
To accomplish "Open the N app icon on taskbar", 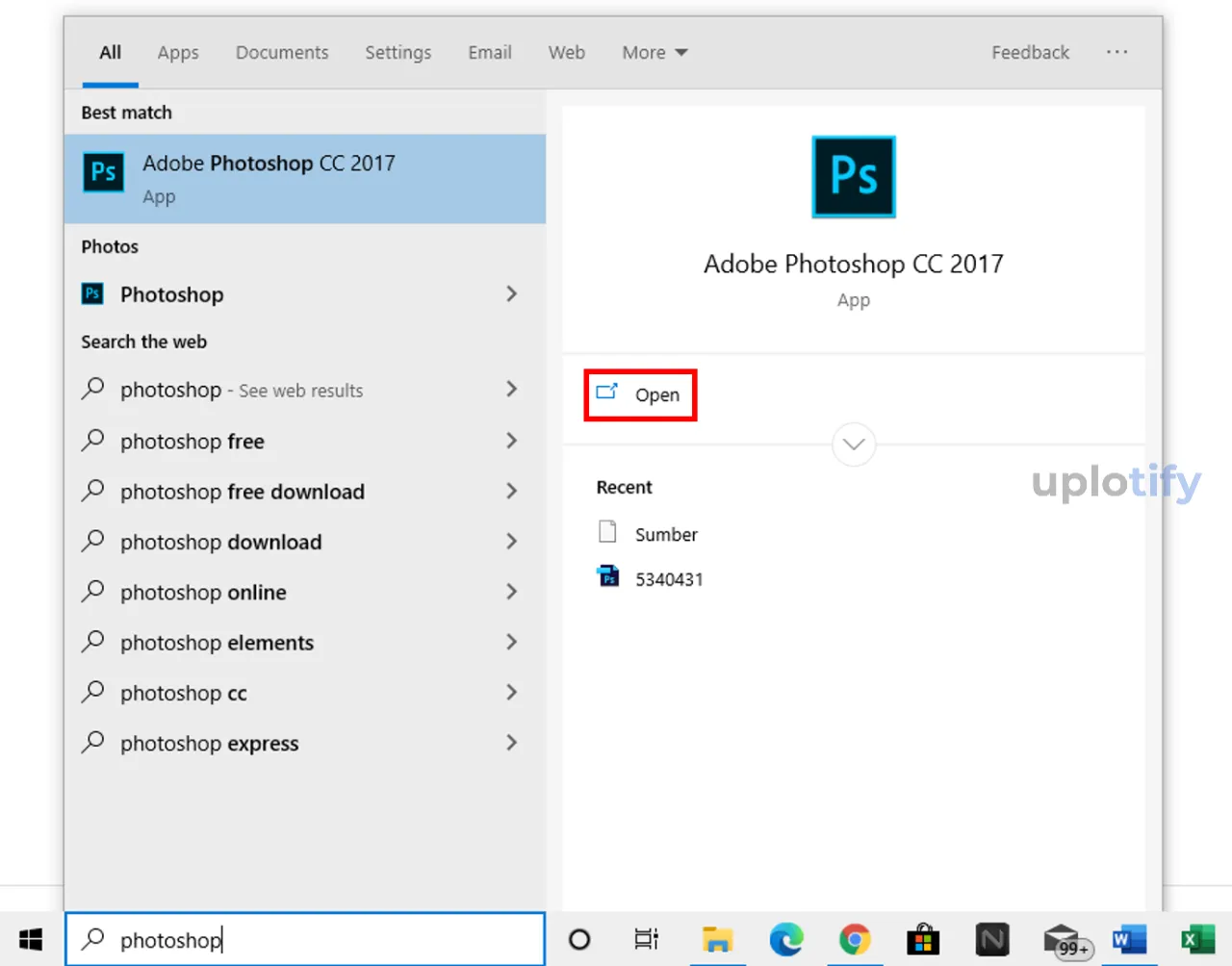I will tap(992, 939).
